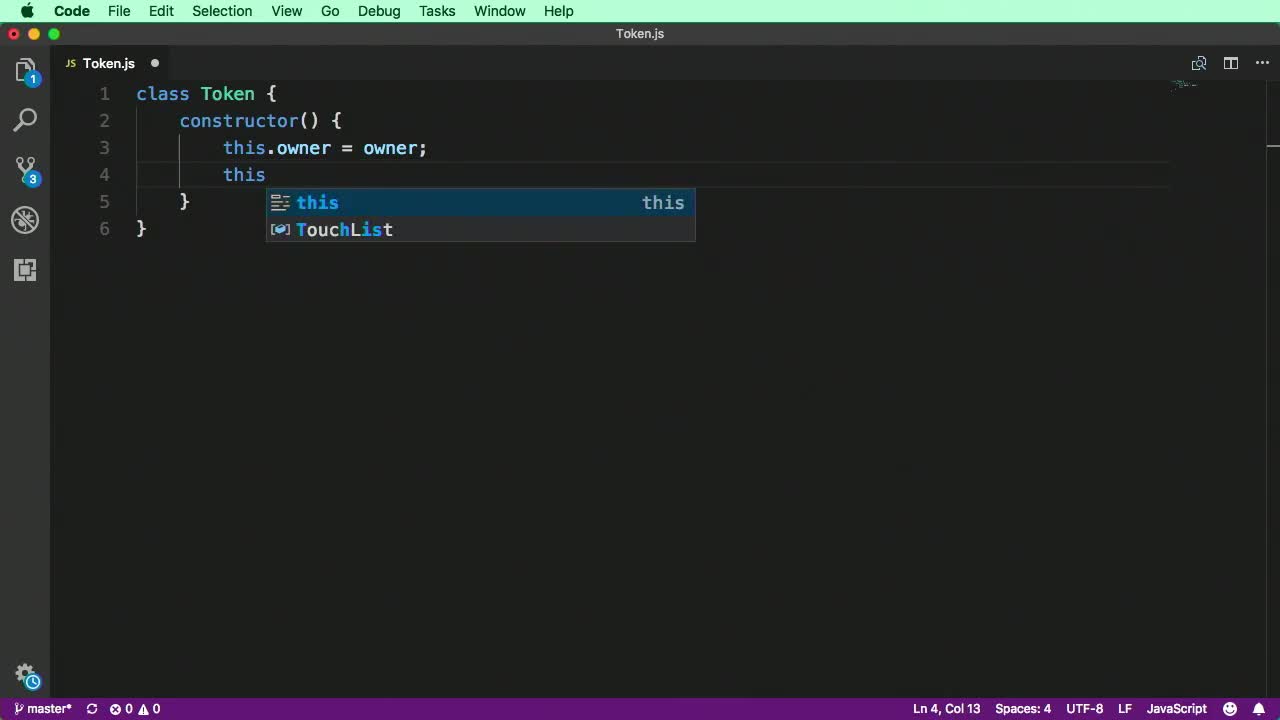Change the JavaScript language mode
Image resolution: width=1280 pixels, height=720 pixels.
point(1176,709)
